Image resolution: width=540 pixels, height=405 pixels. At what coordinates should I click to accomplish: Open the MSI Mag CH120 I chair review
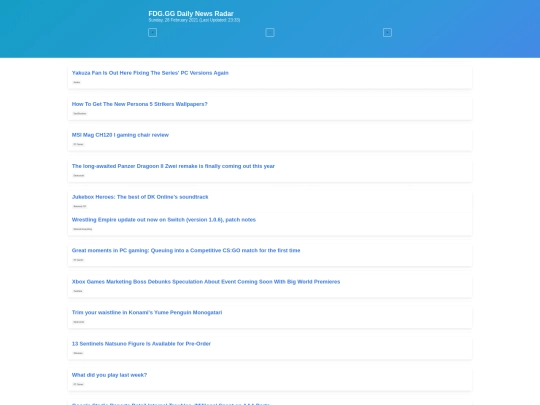pyautogui.click(x=120, y=135)
